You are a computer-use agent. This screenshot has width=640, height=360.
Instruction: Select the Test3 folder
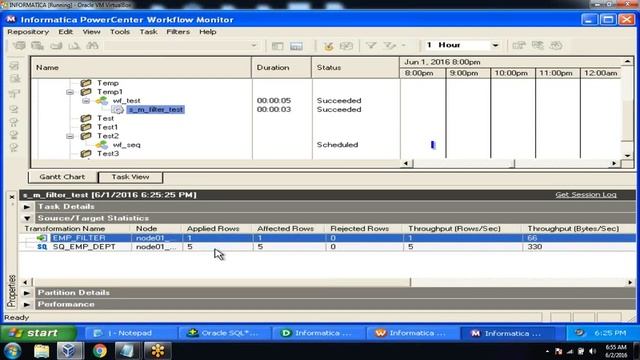point(108,154)
